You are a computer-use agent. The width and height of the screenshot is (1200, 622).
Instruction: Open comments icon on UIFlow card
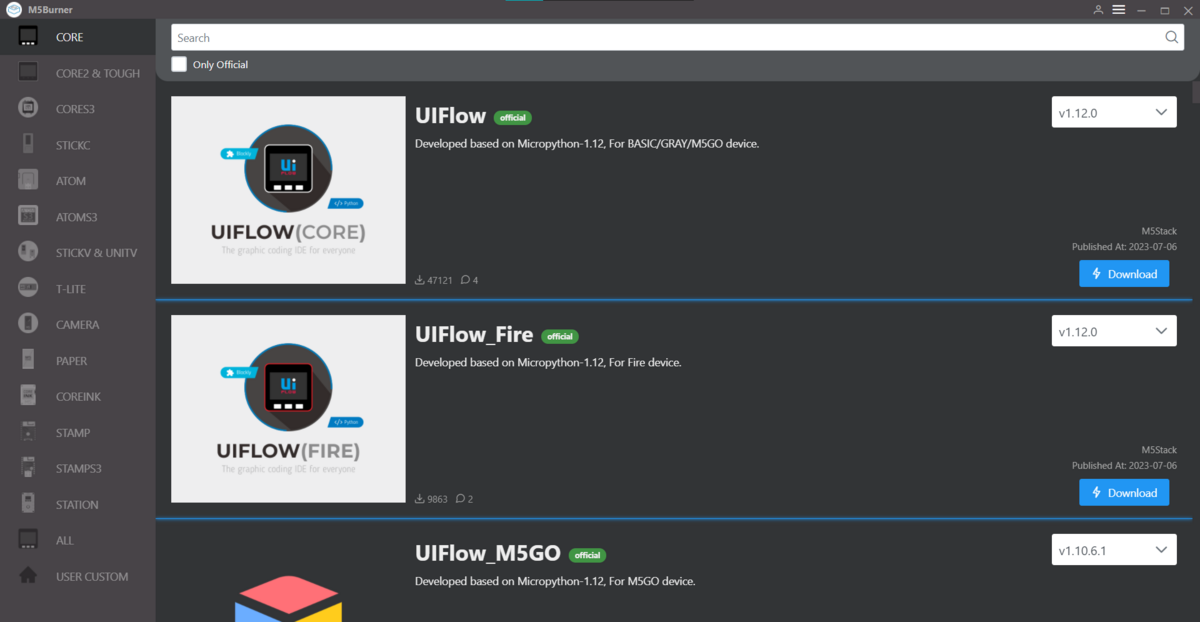tap(465, 280)
